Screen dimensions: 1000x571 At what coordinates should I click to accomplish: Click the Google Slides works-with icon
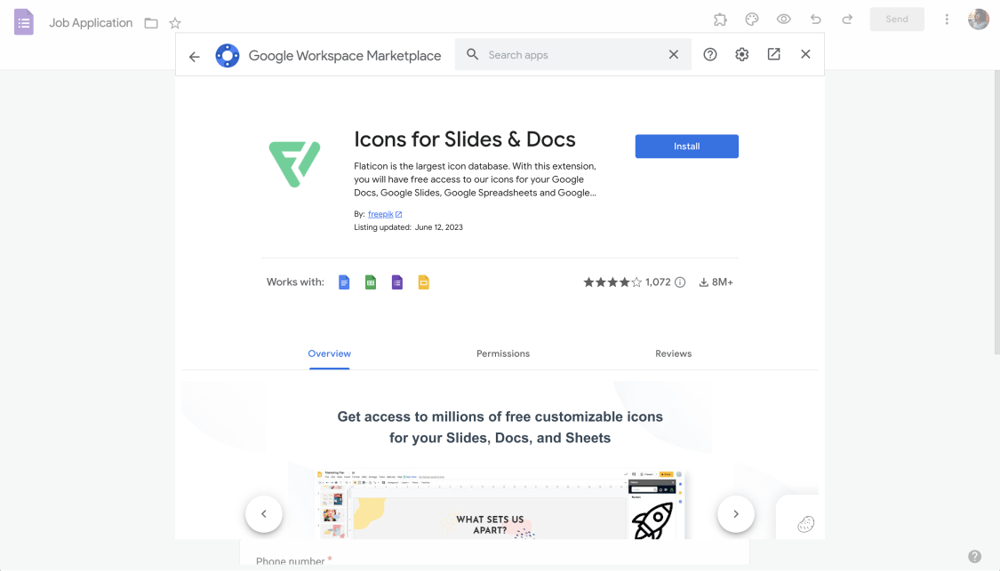(423, 282)
